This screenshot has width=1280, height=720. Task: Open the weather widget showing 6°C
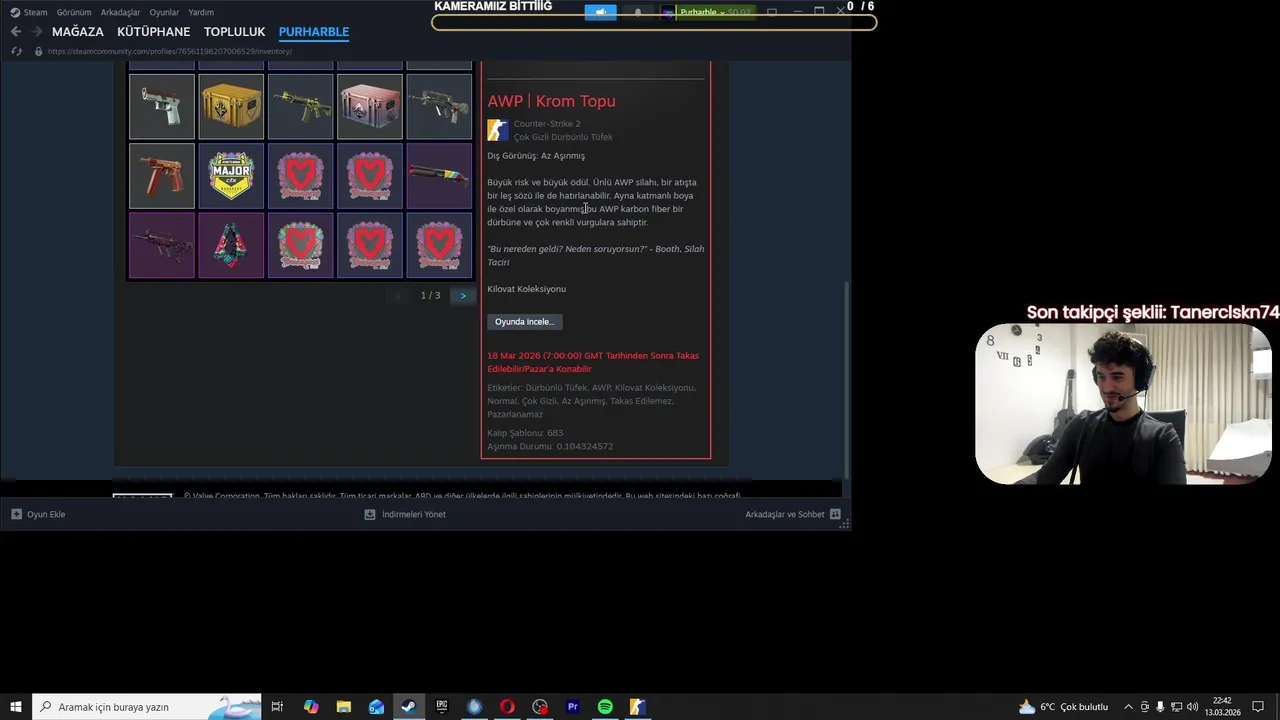coord(1063,707)
